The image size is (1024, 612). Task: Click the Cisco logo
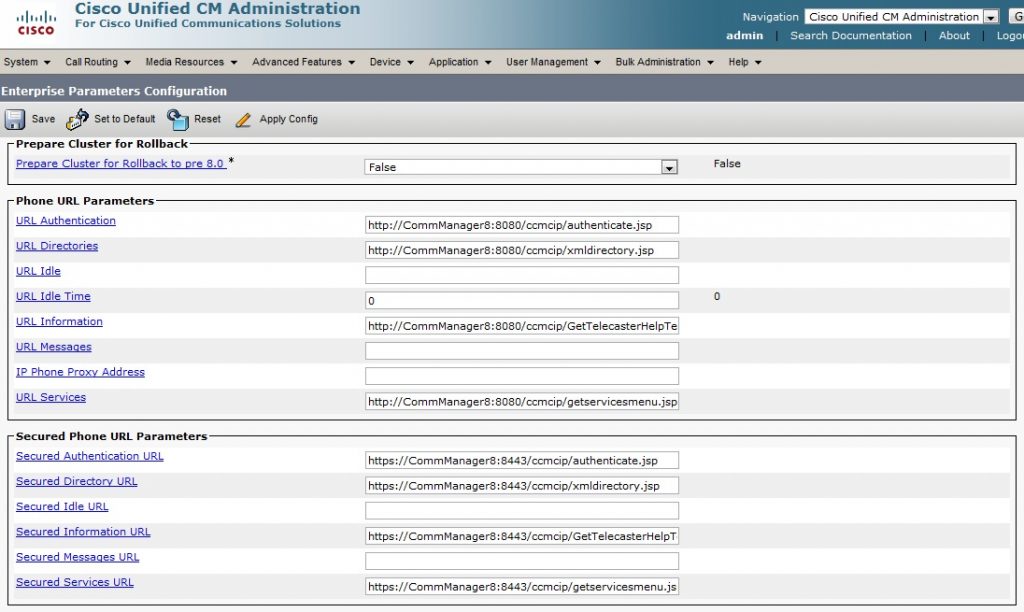click(36, 23)
